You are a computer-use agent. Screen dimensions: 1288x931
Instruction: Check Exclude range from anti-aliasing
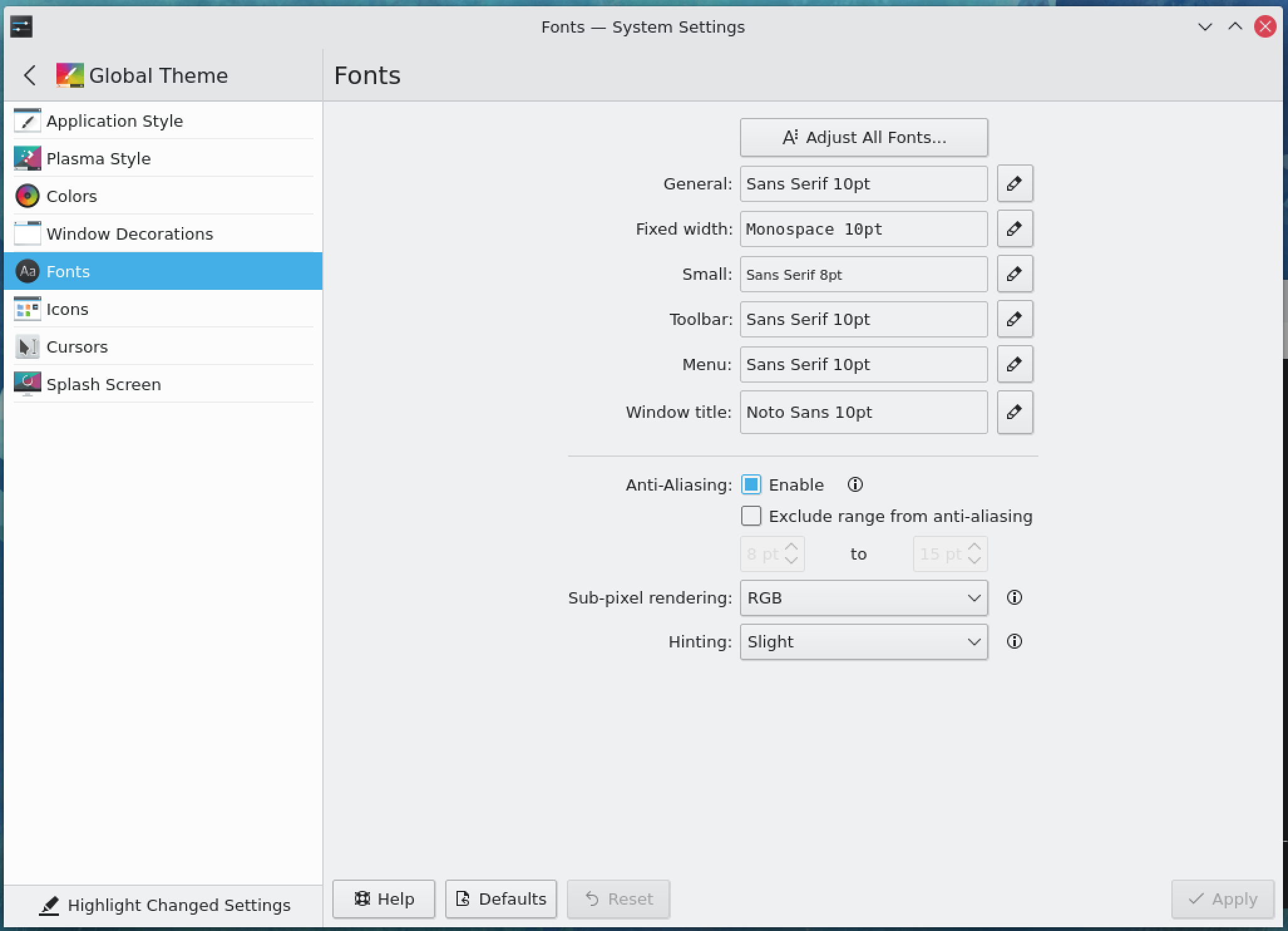[751, 516]
